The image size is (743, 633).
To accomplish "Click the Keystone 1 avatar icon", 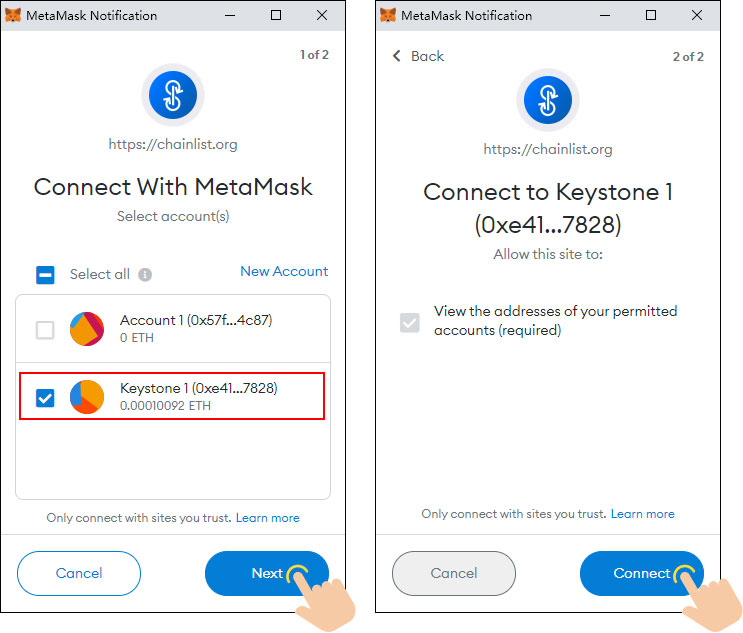I will [87, 397].
